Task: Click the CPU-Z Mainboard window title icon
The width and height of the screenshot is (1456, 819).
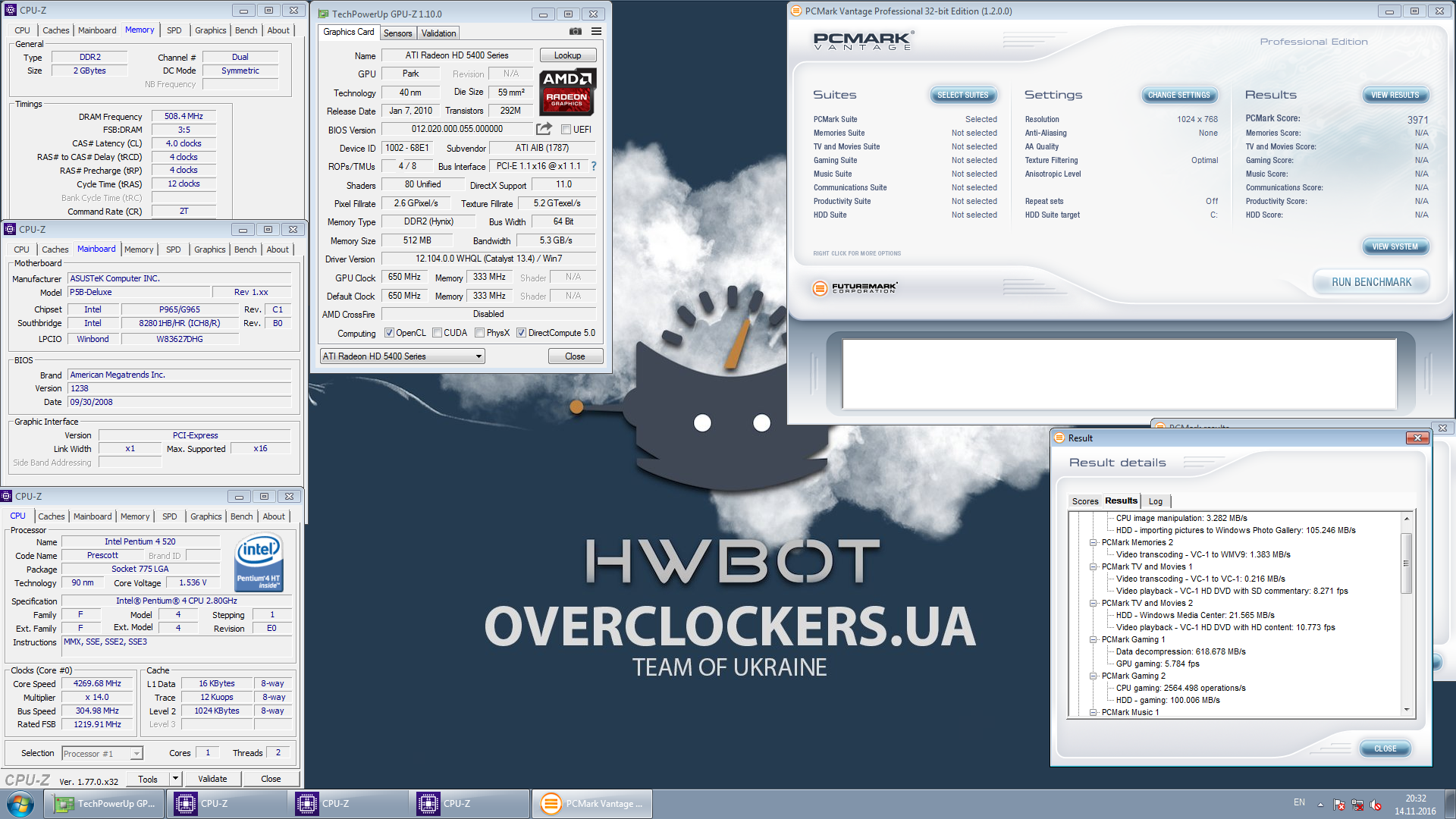Action: [x=10, y=229]
